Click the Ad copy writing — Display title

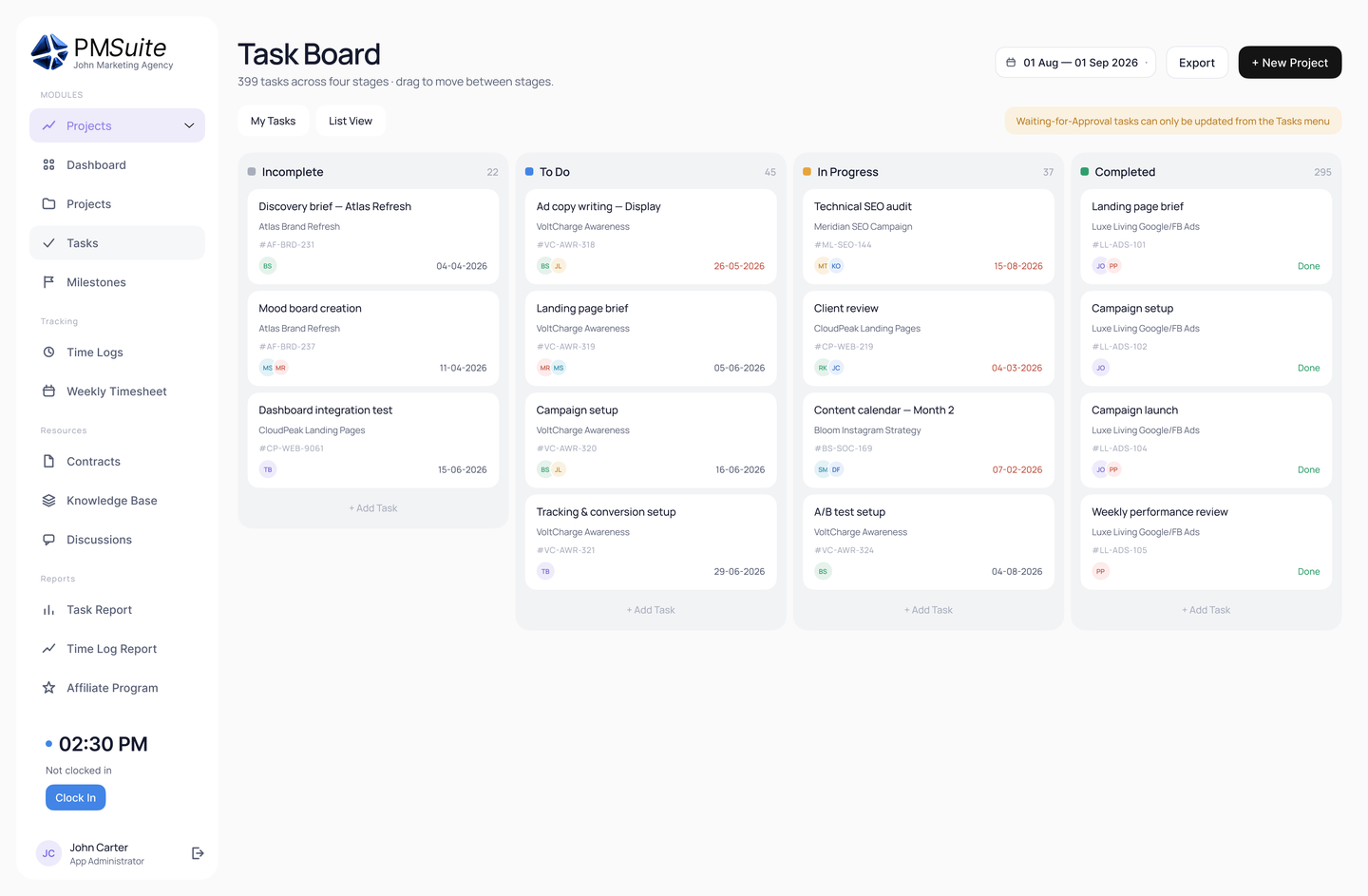[598, 206]
